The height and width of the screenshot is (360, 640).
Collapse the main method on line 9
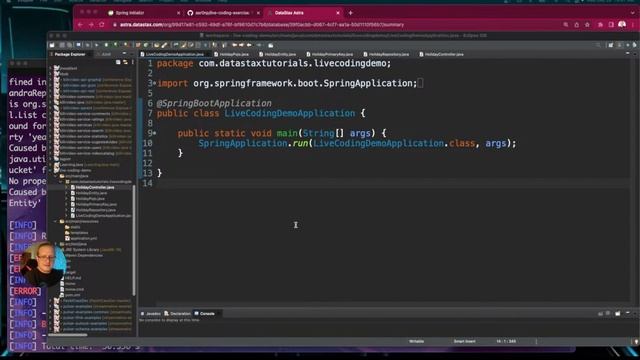click(155, 133)
